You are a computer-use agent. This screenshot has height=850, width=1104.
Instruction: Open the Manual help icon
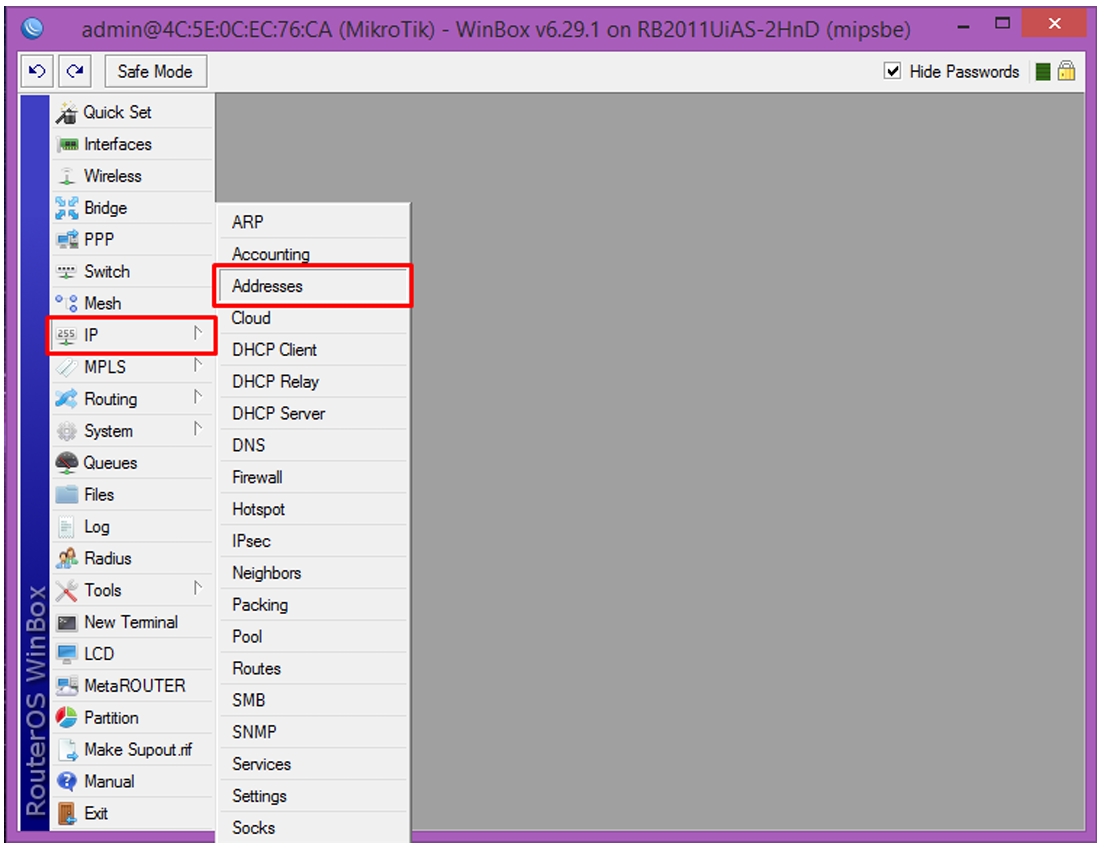[x=67, y=782]
